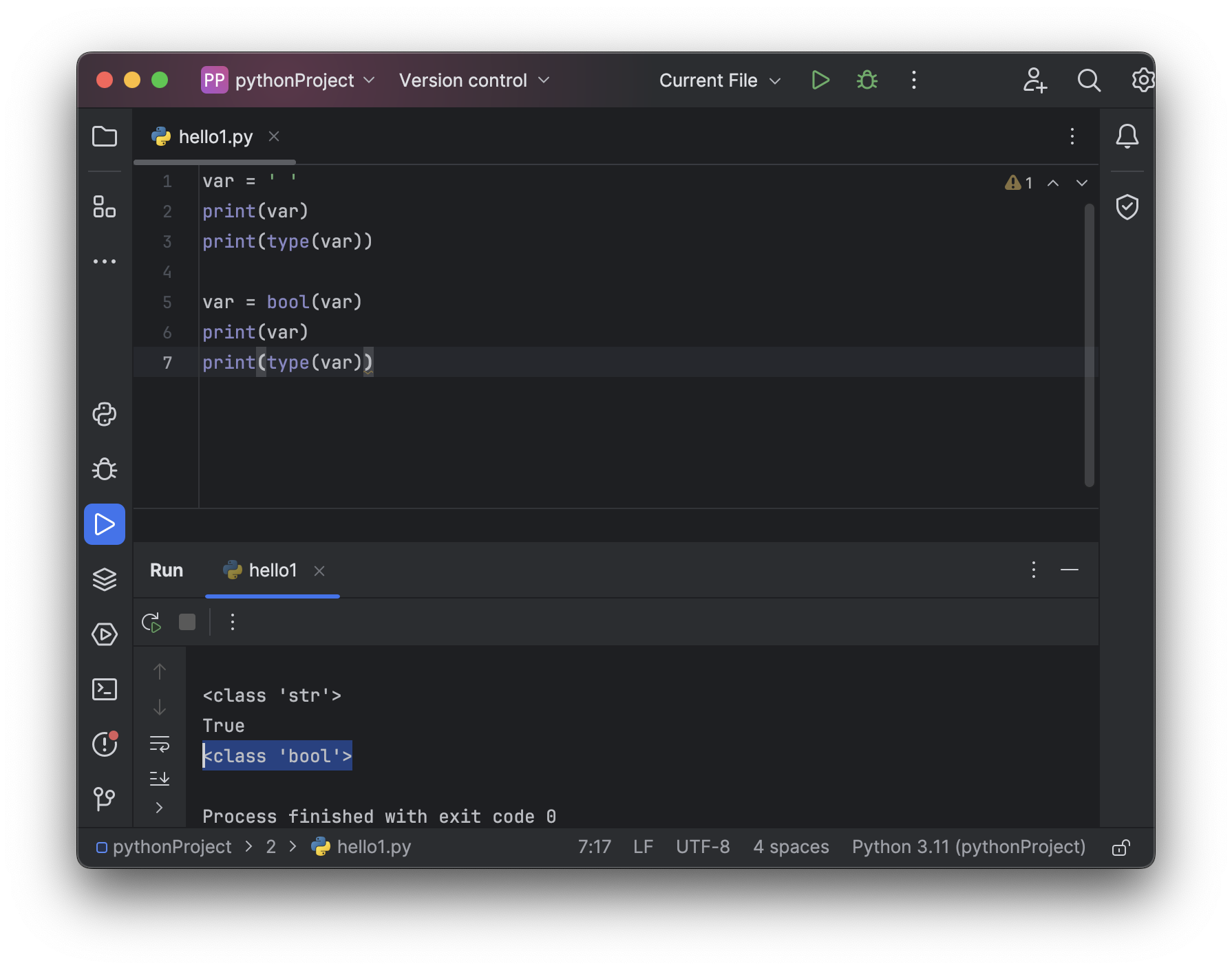The image size is (1232, 970).
Task: Expand the extra console actions chevron
Action: (x=160, y=808)
